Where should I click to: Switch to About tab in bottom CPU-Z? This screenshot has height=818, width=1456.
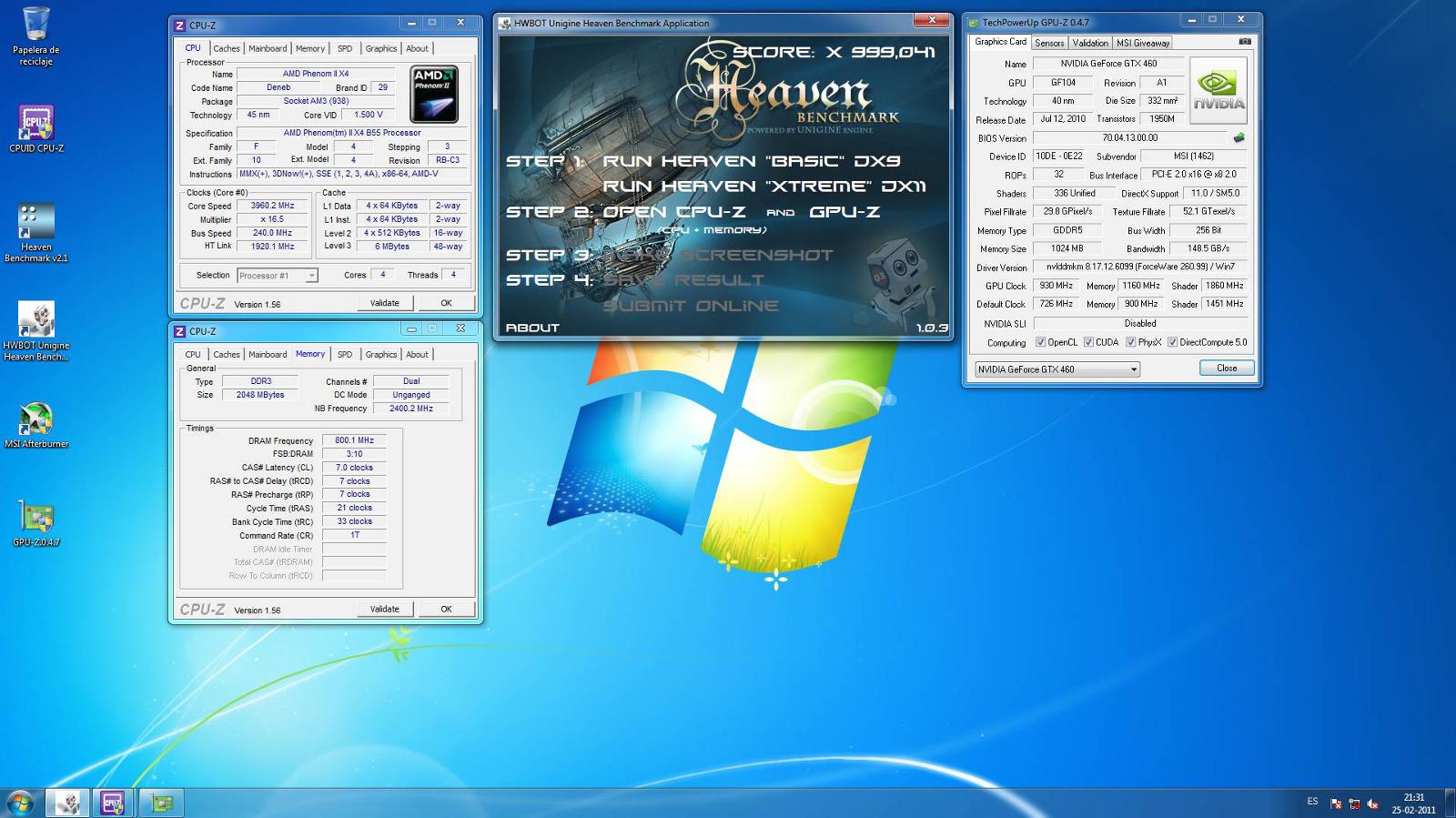[417, 355]
